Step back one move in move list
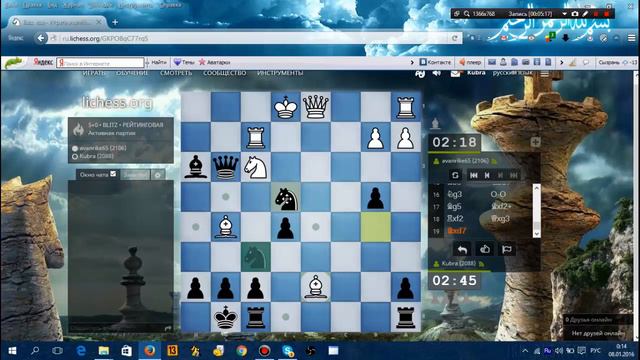Image resolution: width=640 pixels, height=360 pixels. click(x=487, y=175)
